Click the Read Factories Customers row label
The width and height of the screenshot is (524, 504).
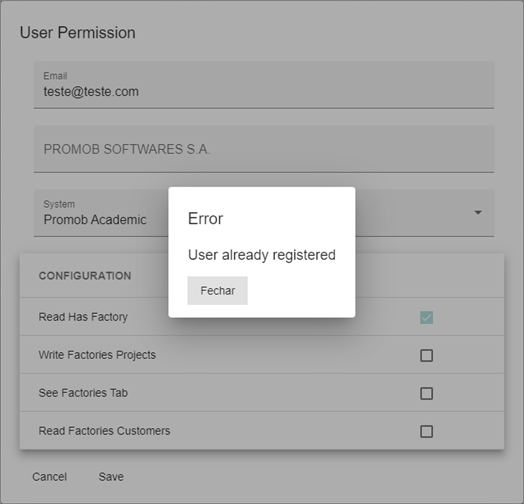104,431
